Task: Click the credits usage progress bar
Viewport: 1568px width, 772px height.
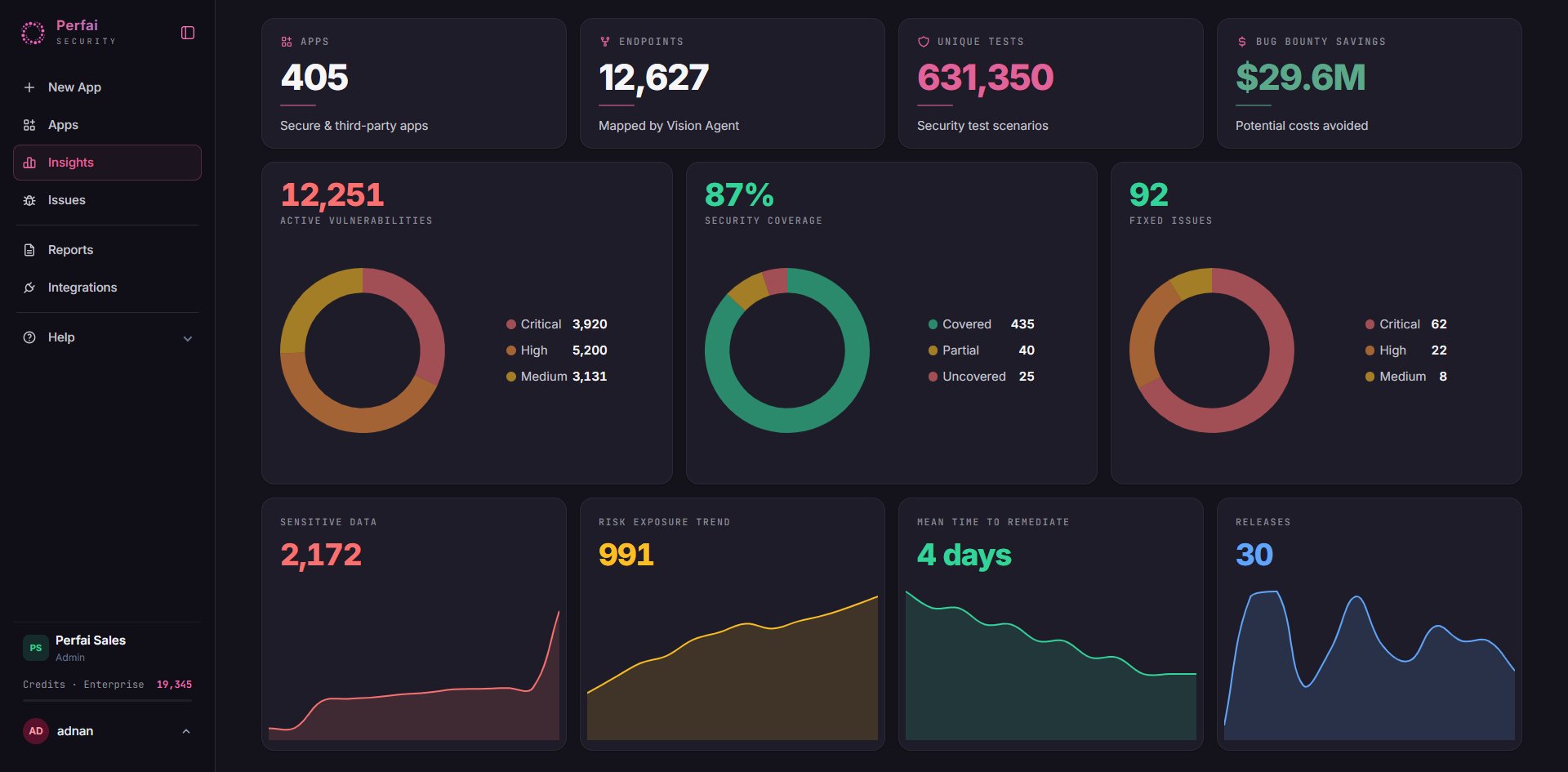Action: 107,701
